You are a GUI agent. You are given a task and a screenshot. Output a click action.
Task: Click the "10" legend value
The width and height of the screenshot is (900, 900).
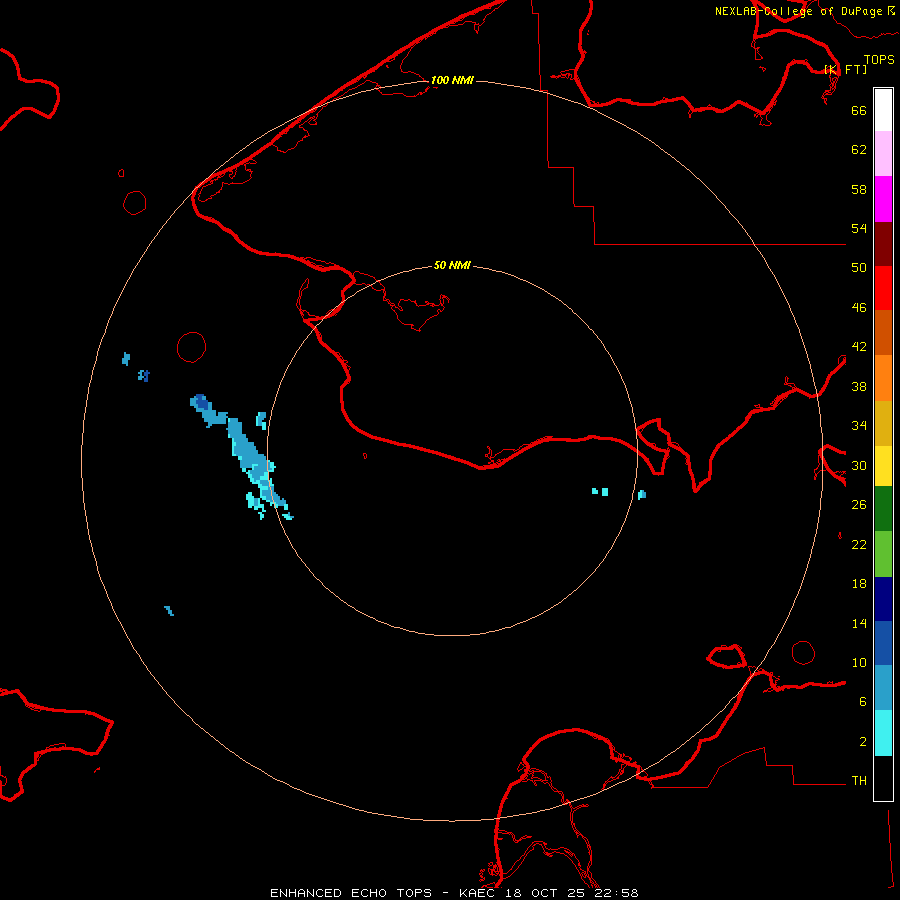tap(859, 662)
